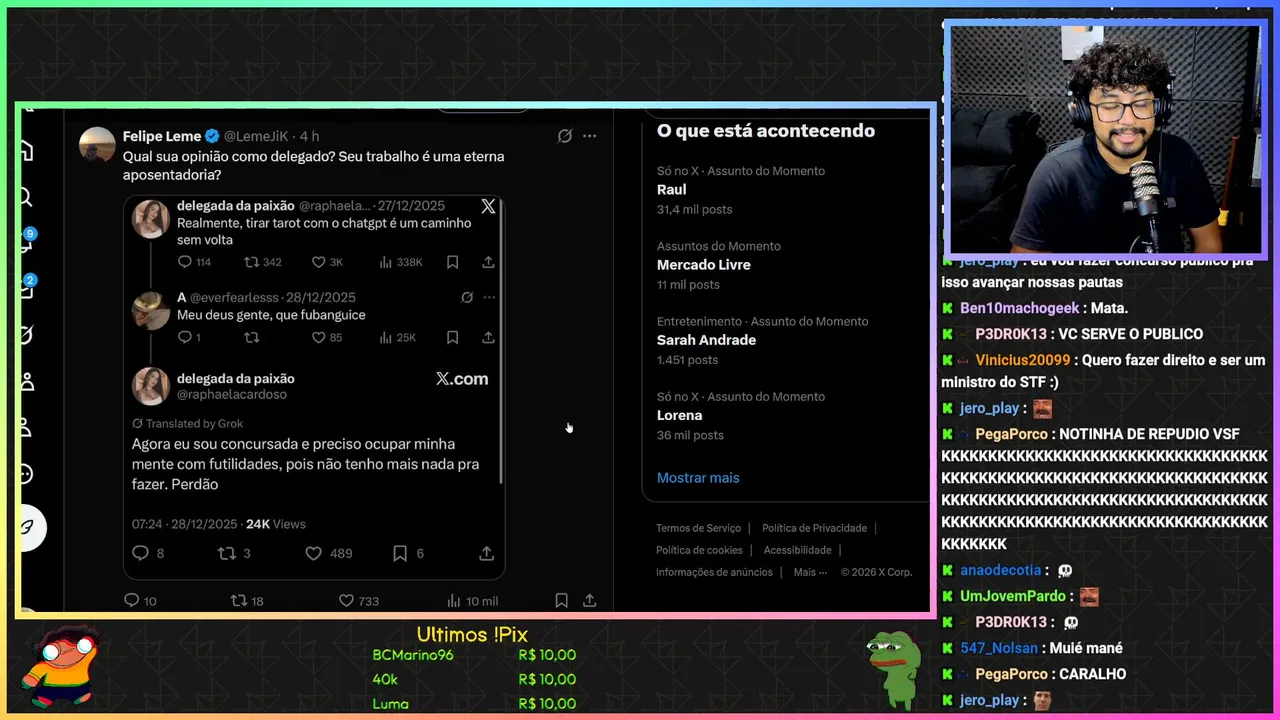
Task: Click reply icon showing 114 in screenshot
Action: 184,262
